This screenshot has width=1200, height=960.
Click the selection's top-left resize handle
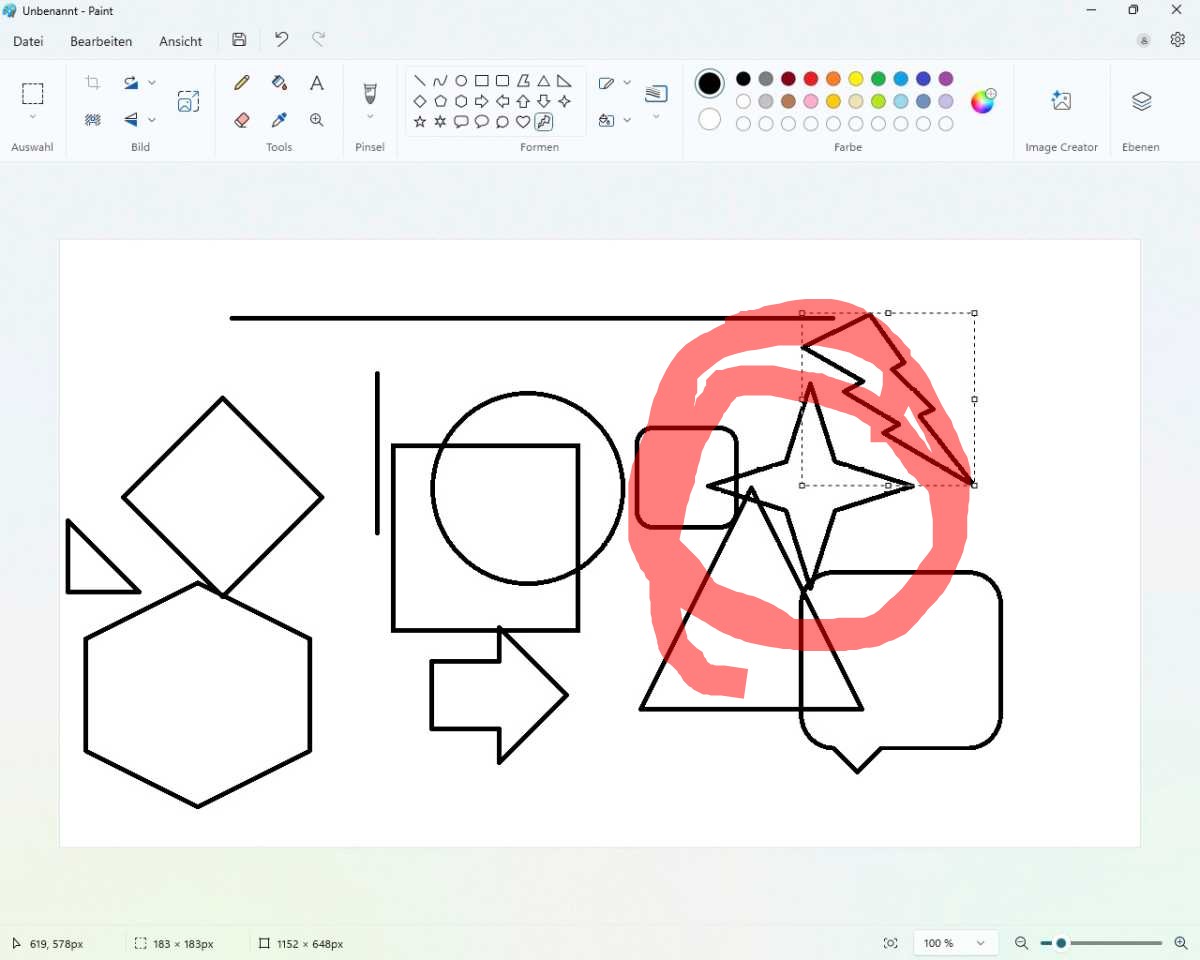(x=802, y=313)
